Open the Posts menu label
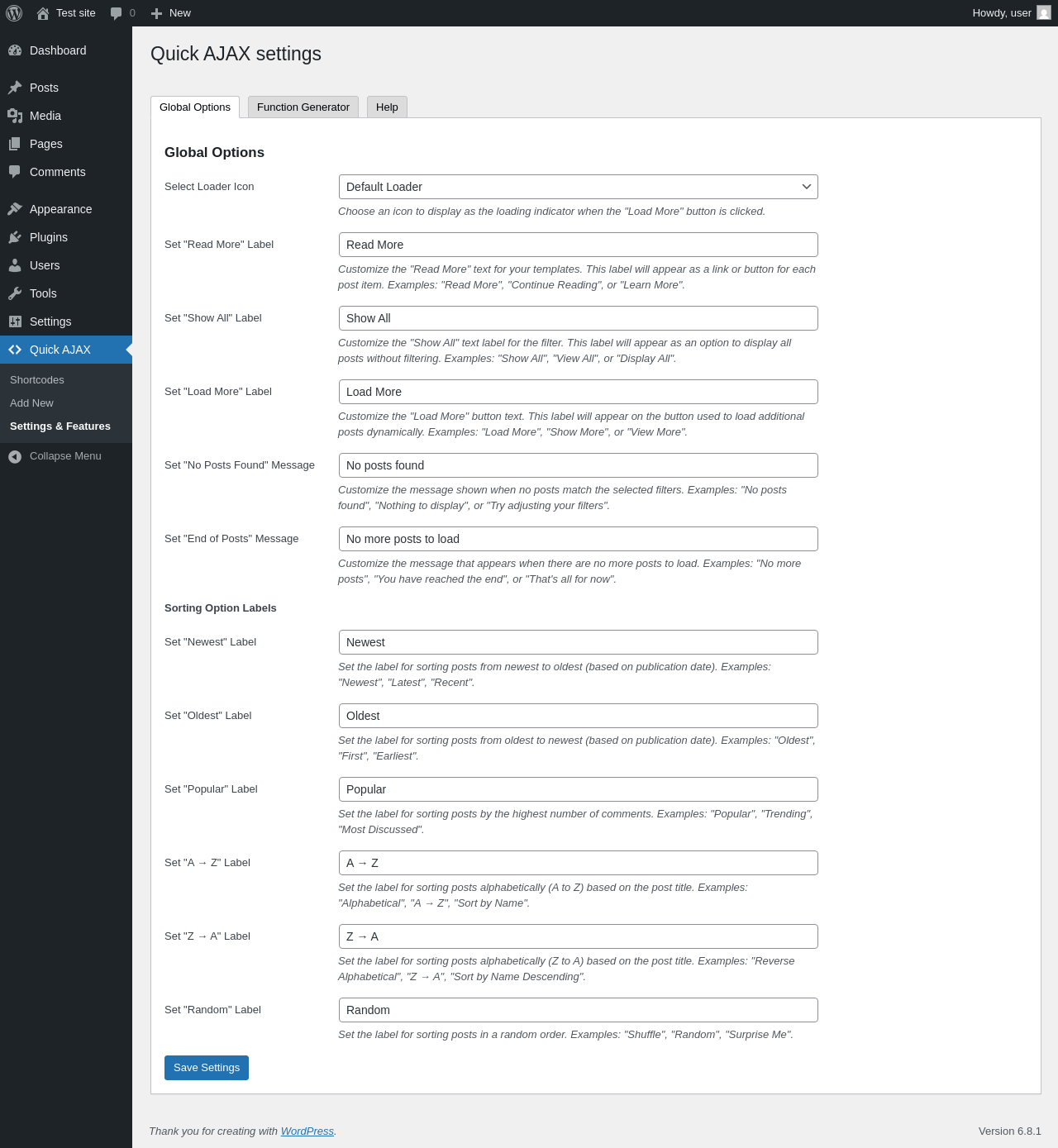 point(44,88)
